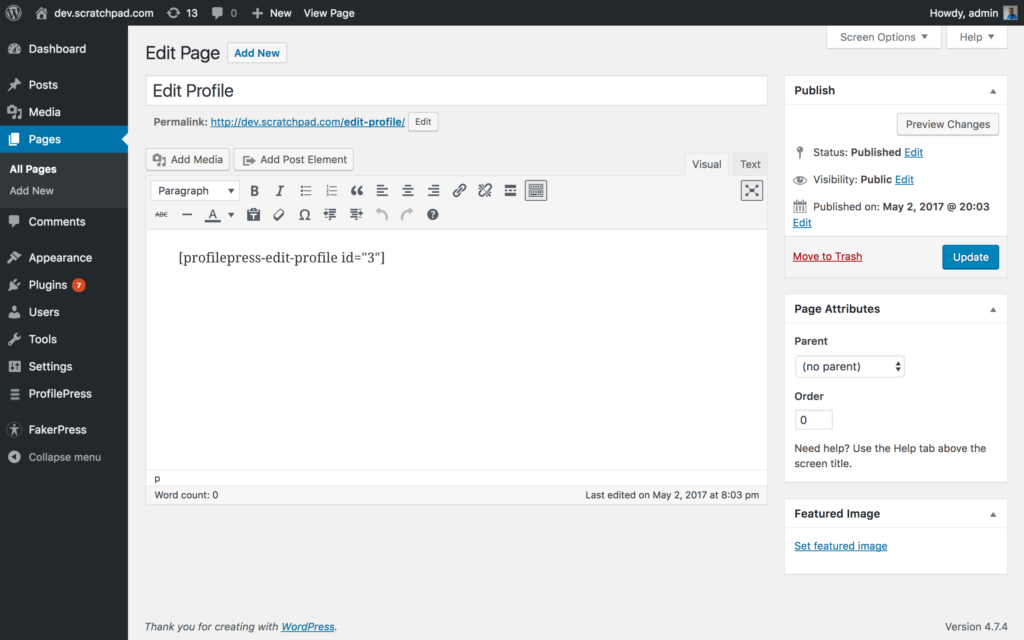Apply strikethrough formatting
This screenshot has width=1024, height=640.
(x=160, y=214)
